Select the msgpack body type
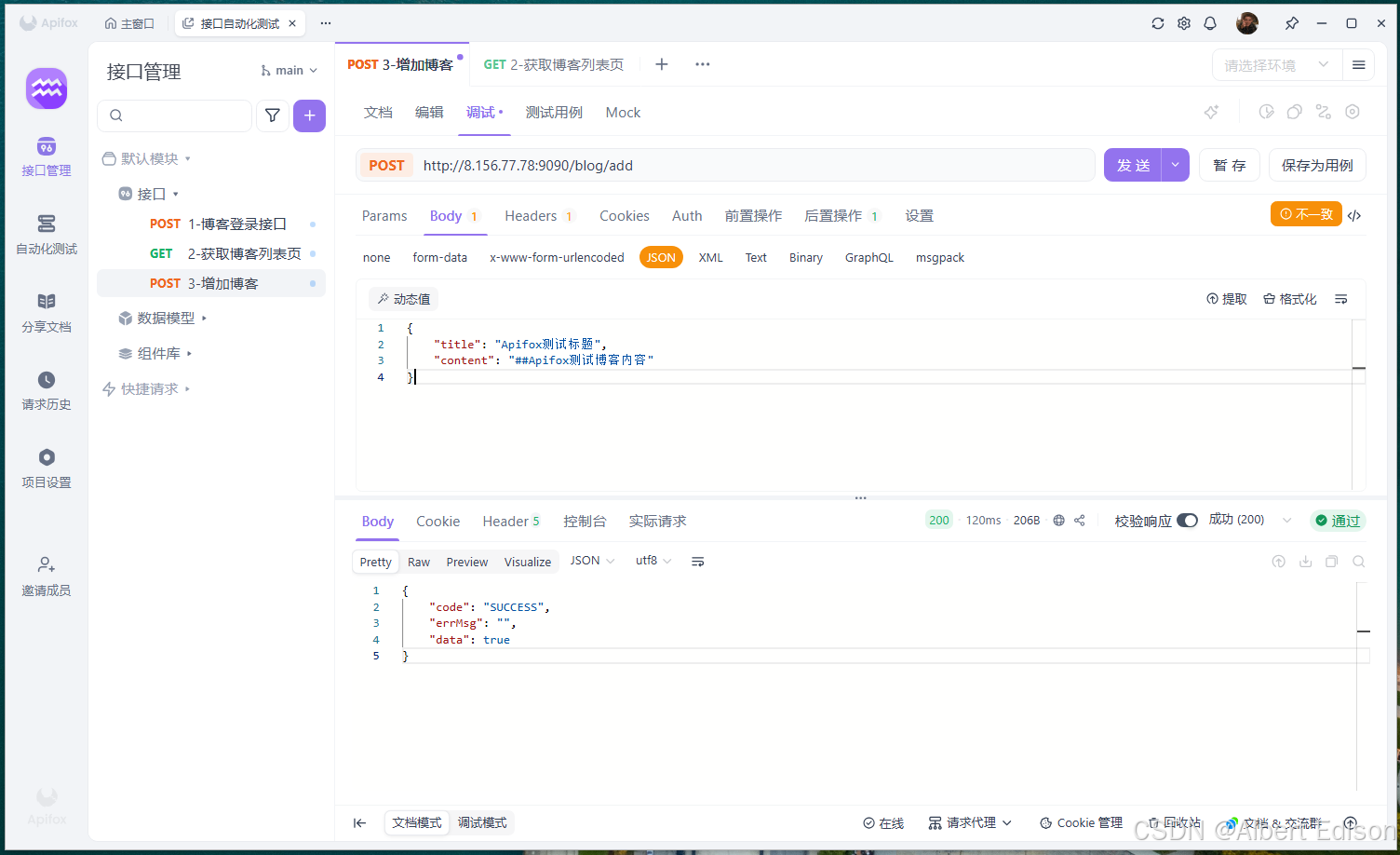1400x855 pixels. [x=940, y=258]
